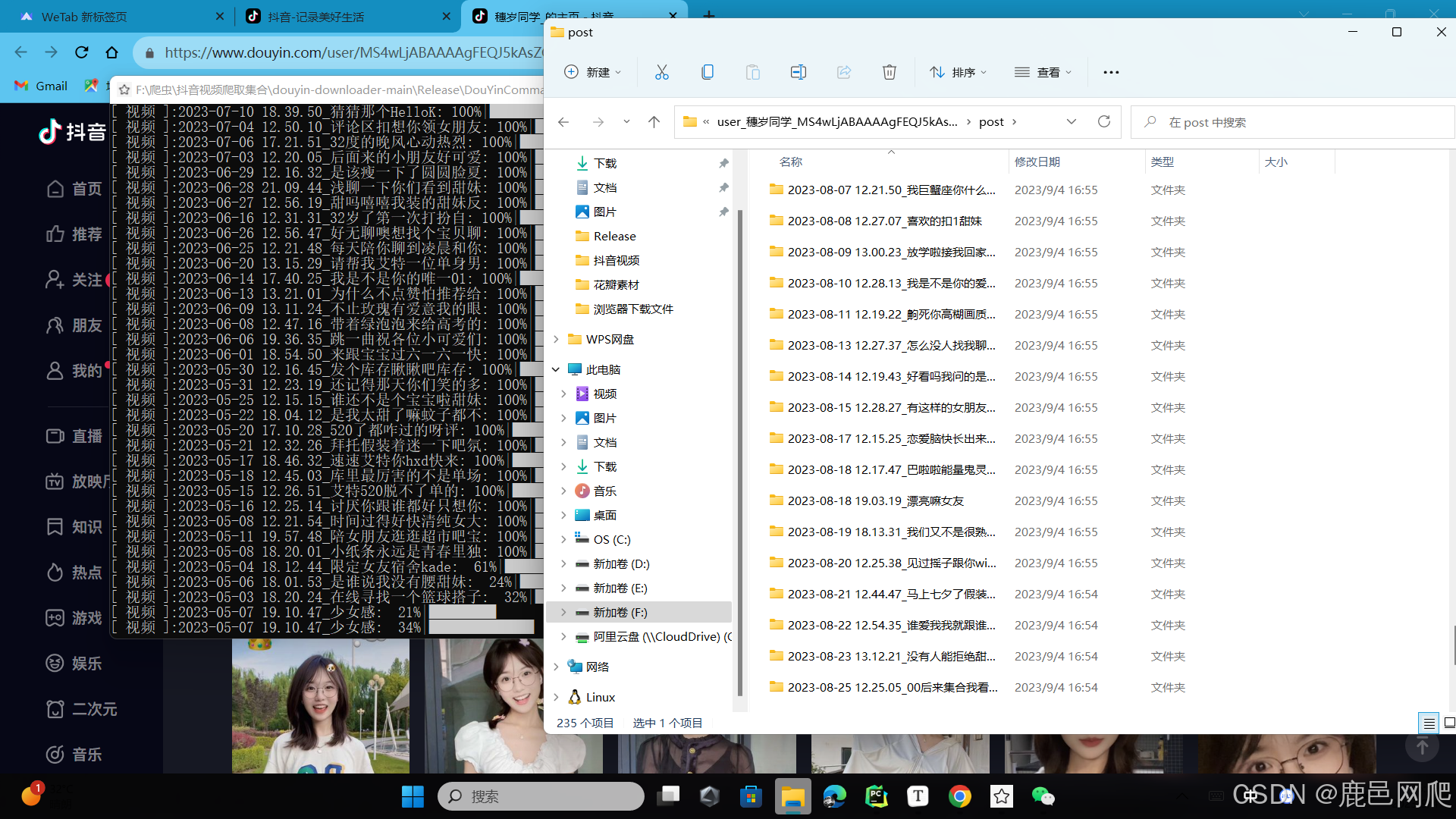Click the Rename icon in Explorer toolbar
This screenshot has height=819, width=1456.
798,72
